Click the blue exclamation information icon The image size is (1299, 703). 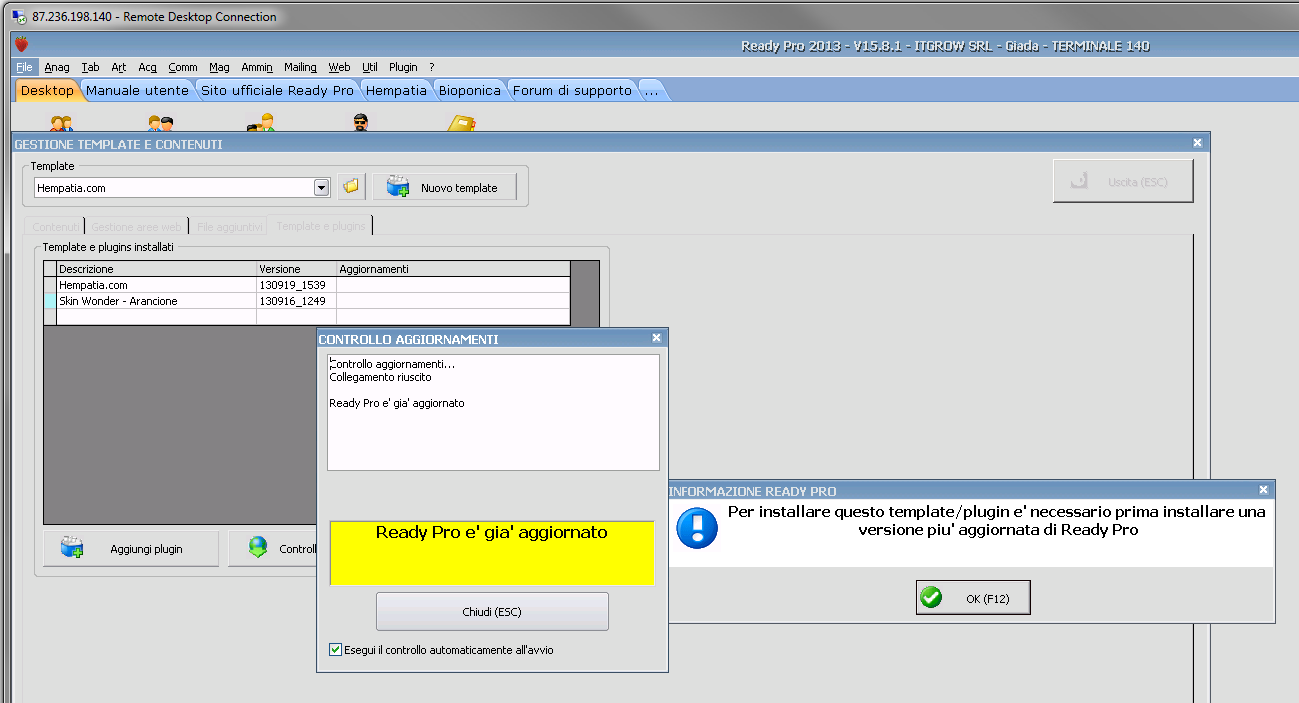[697, 527]
